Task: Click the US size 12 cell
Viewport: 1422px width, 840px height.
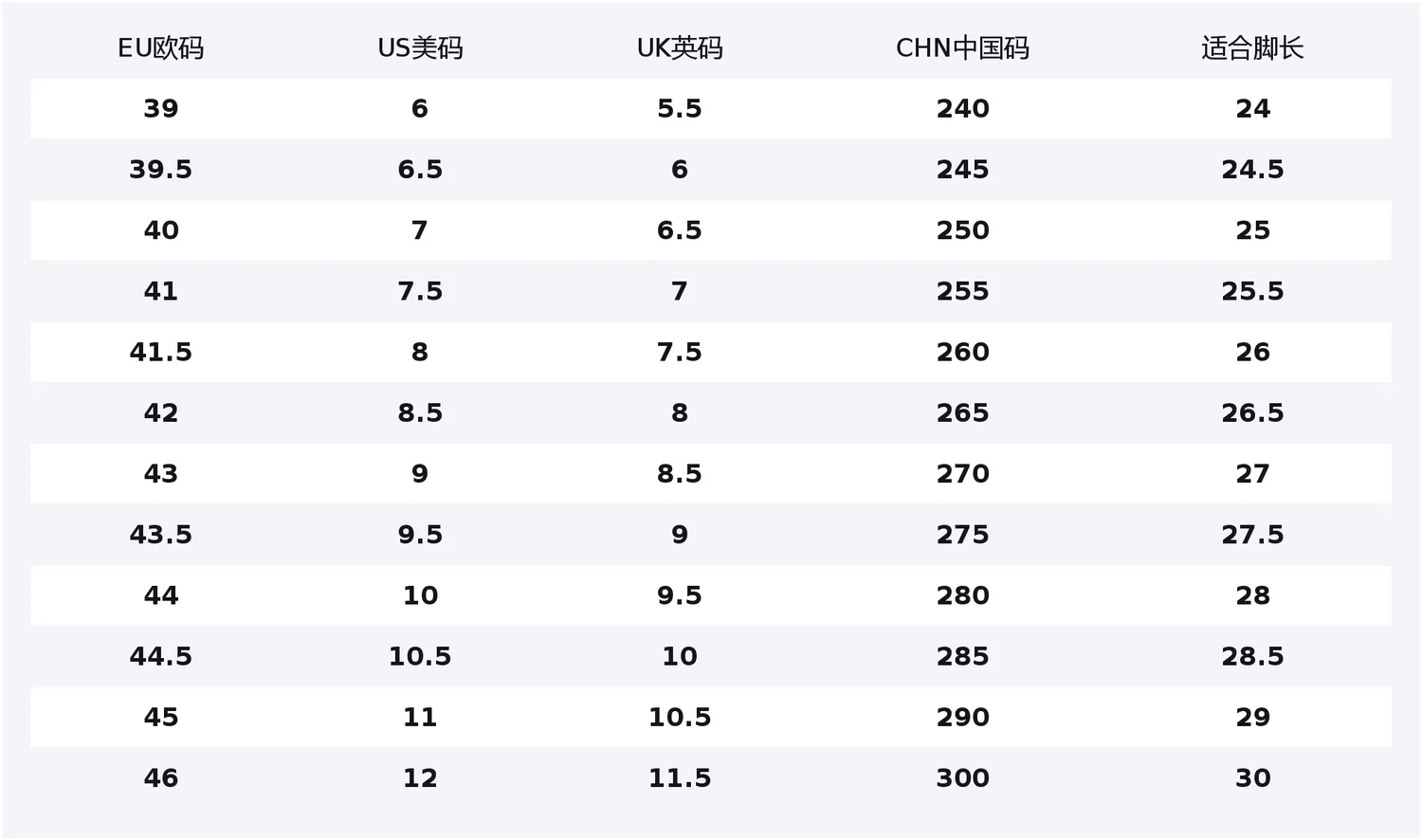Action: point(420,777)
